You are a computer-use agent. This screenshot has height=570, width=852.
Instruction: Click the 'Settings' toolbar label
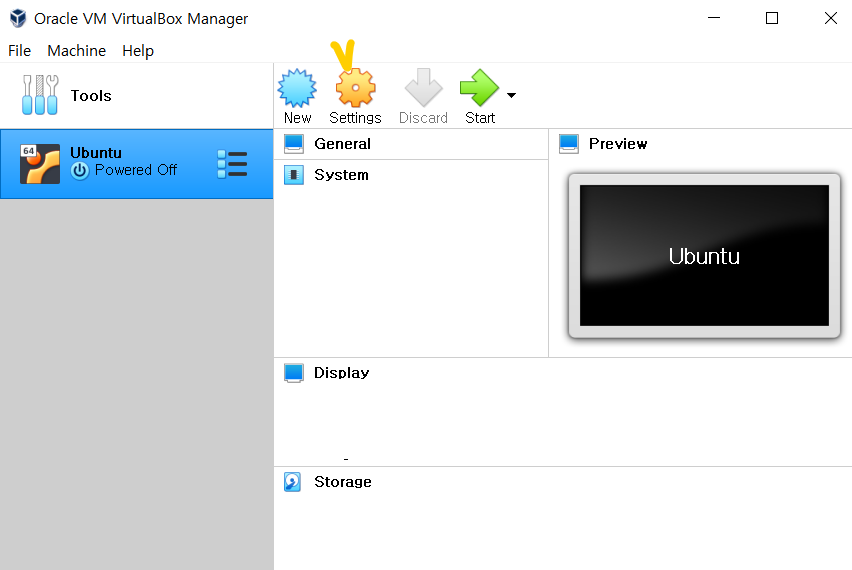click(x=355, y=118)
